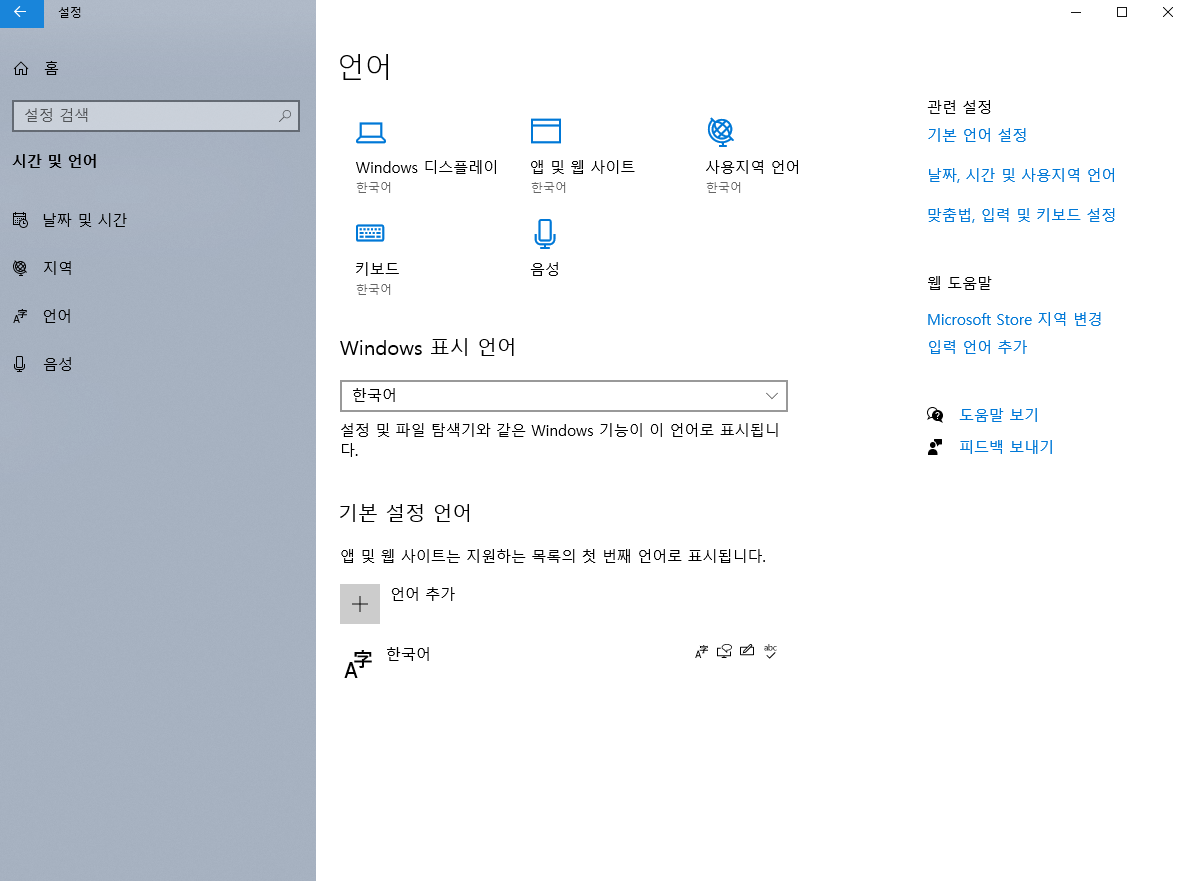Click the 지역 globe icon in sidebar
The image size is (1181, 881).
pyautogui.click(x=20, y=268)
